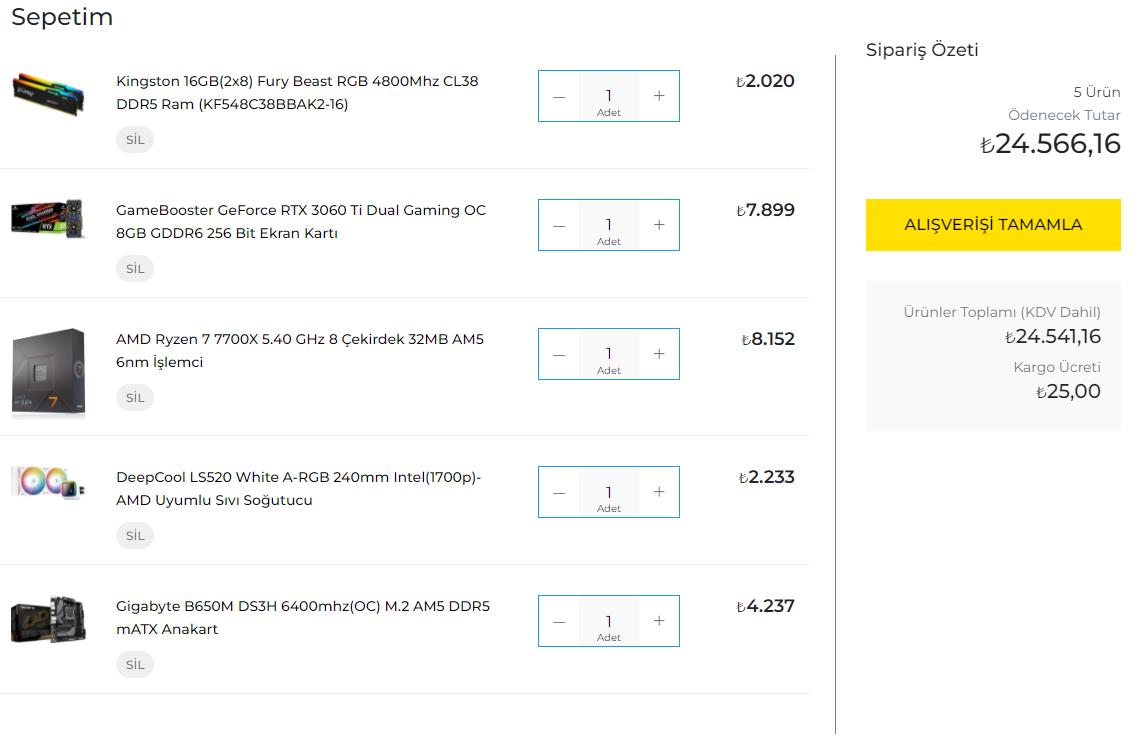Screen dimensions: 1134x755
Task: Increase quantity of GameBooster RTX 3060 Ti
Action: (659, 225)
